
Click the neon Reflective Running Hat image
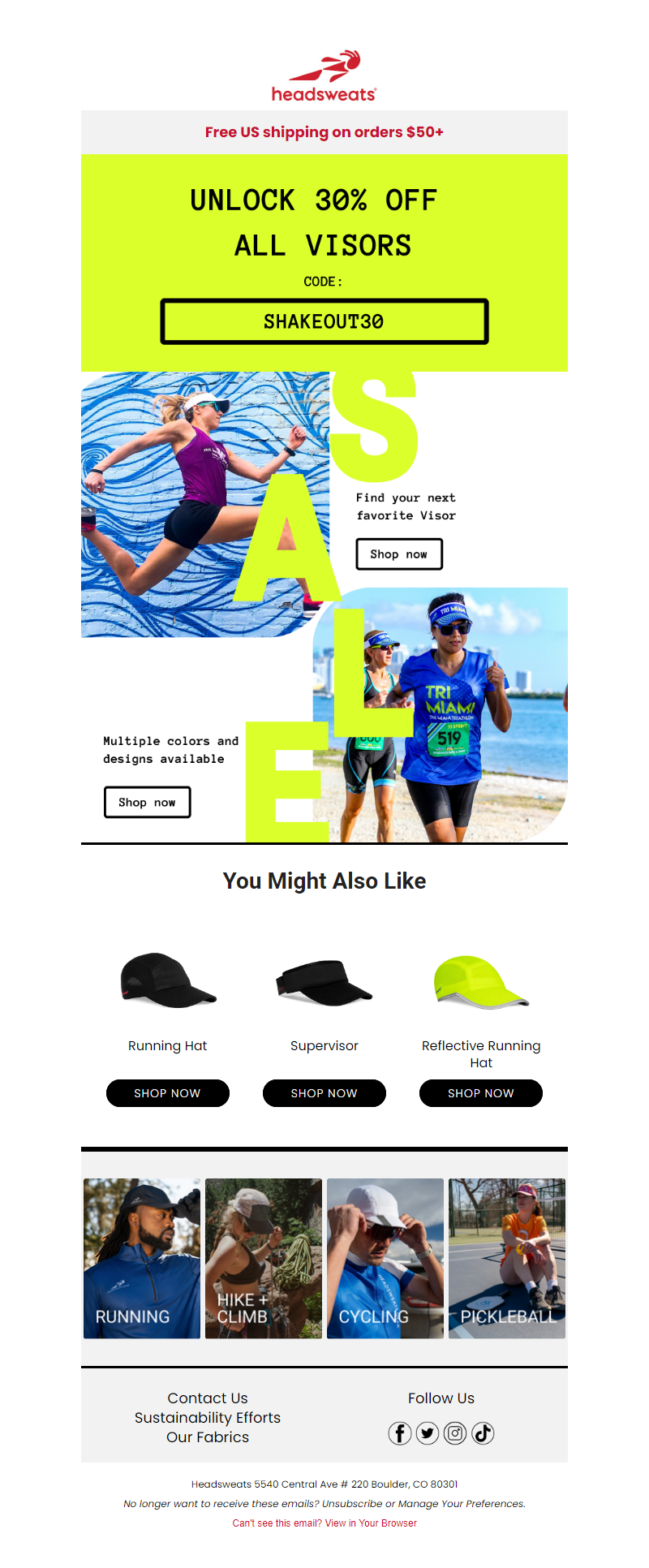pos(481,981)
